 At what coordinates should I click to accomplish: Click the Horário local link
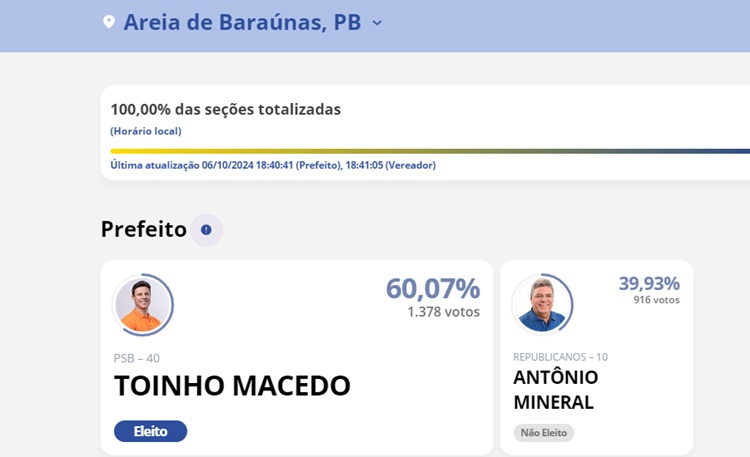pos(146,131)
